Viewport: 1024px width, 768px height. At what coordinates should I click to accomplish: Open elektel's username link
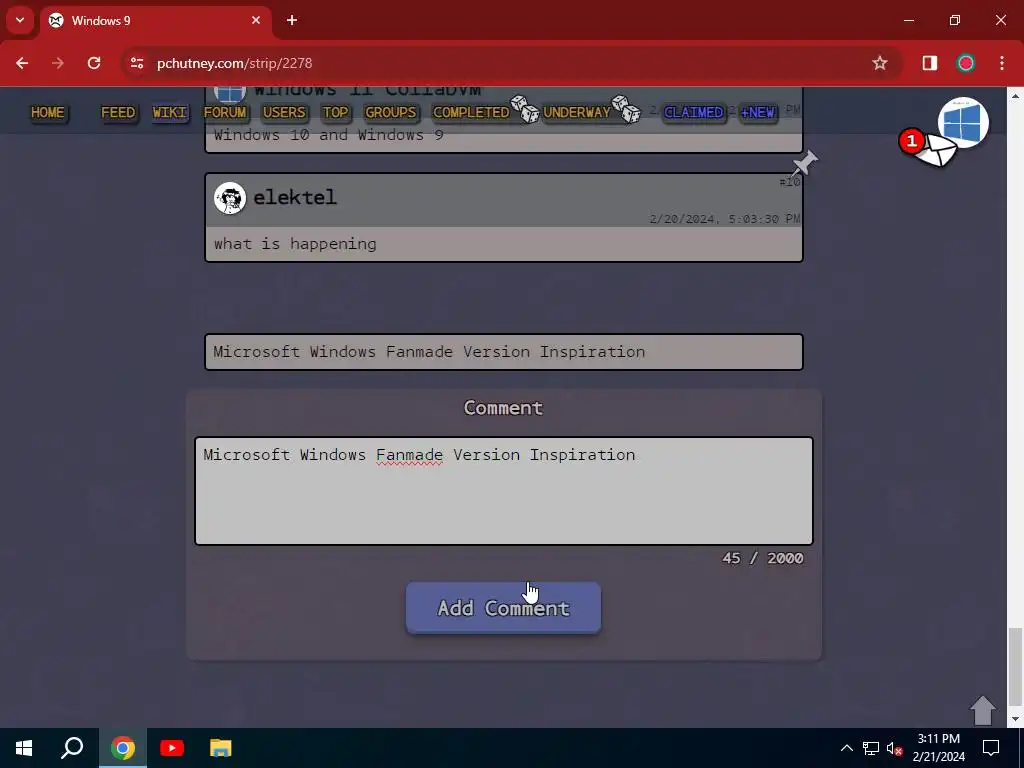tap(295, 197)
